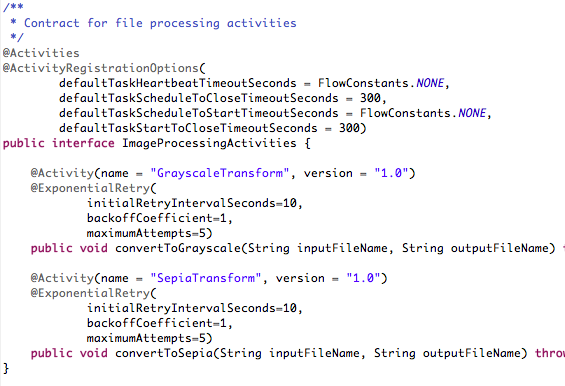Click the "SepiaTransform" string literal

tap(205, 278)
